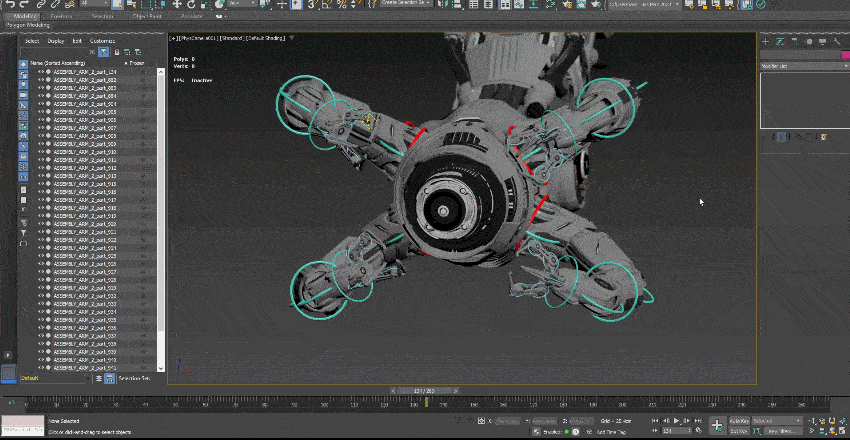The image size is (850, 440).
Task: Toggle the scene explorer filter funnel
Action: [x=104, y=52]
